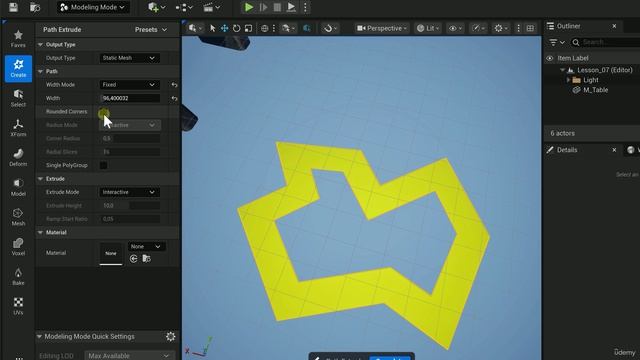Viewport: 640px width, 360px height.
Task: Open the add content cube menu
Action: (x=157, y=7)
